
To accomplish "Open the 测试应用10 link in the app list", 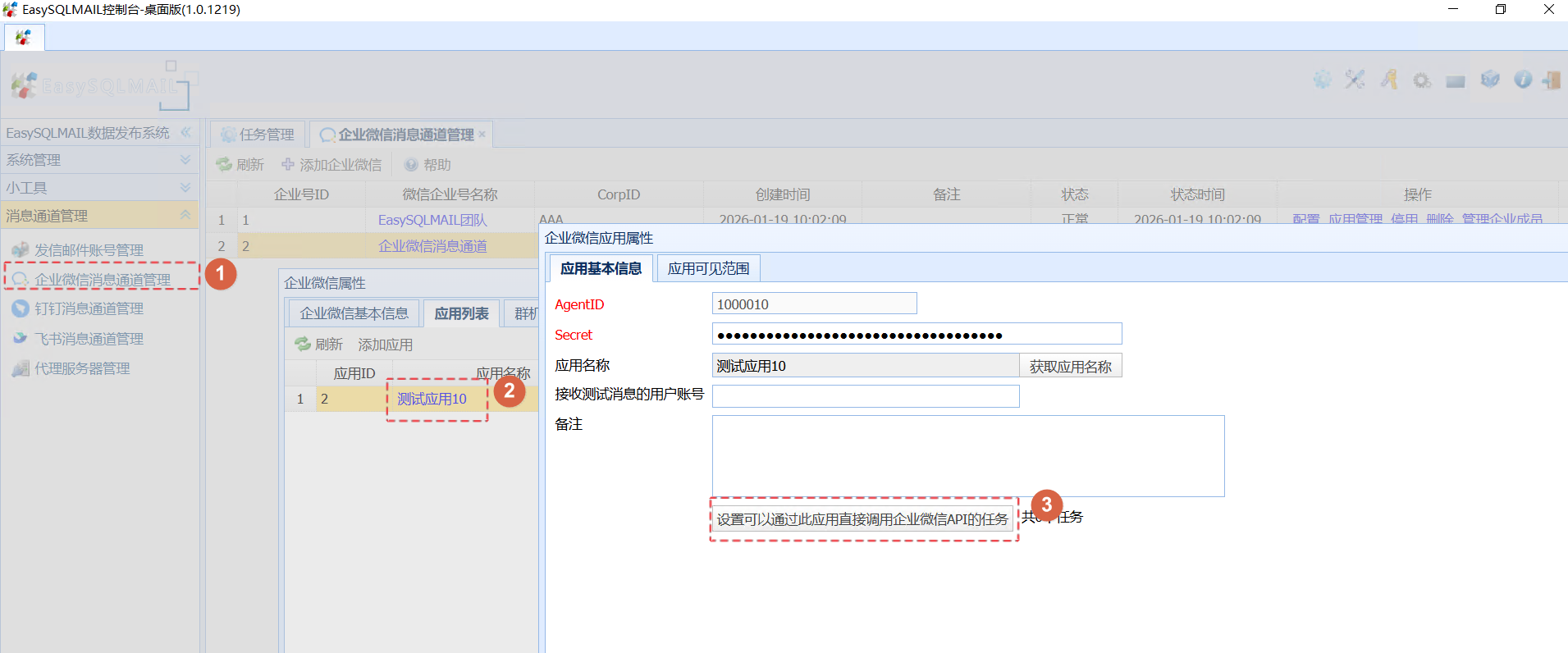I will [432, 399].
